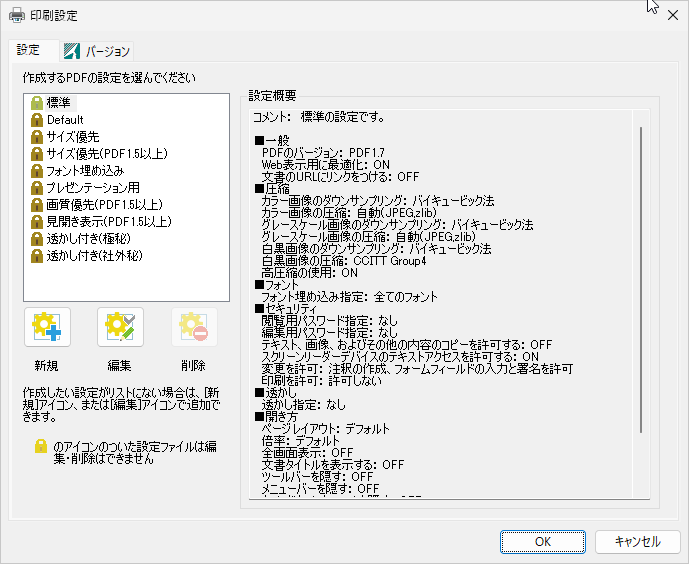Click lock icon next to サイズ優先(PDF1.5以上)

tap(37, 154)
